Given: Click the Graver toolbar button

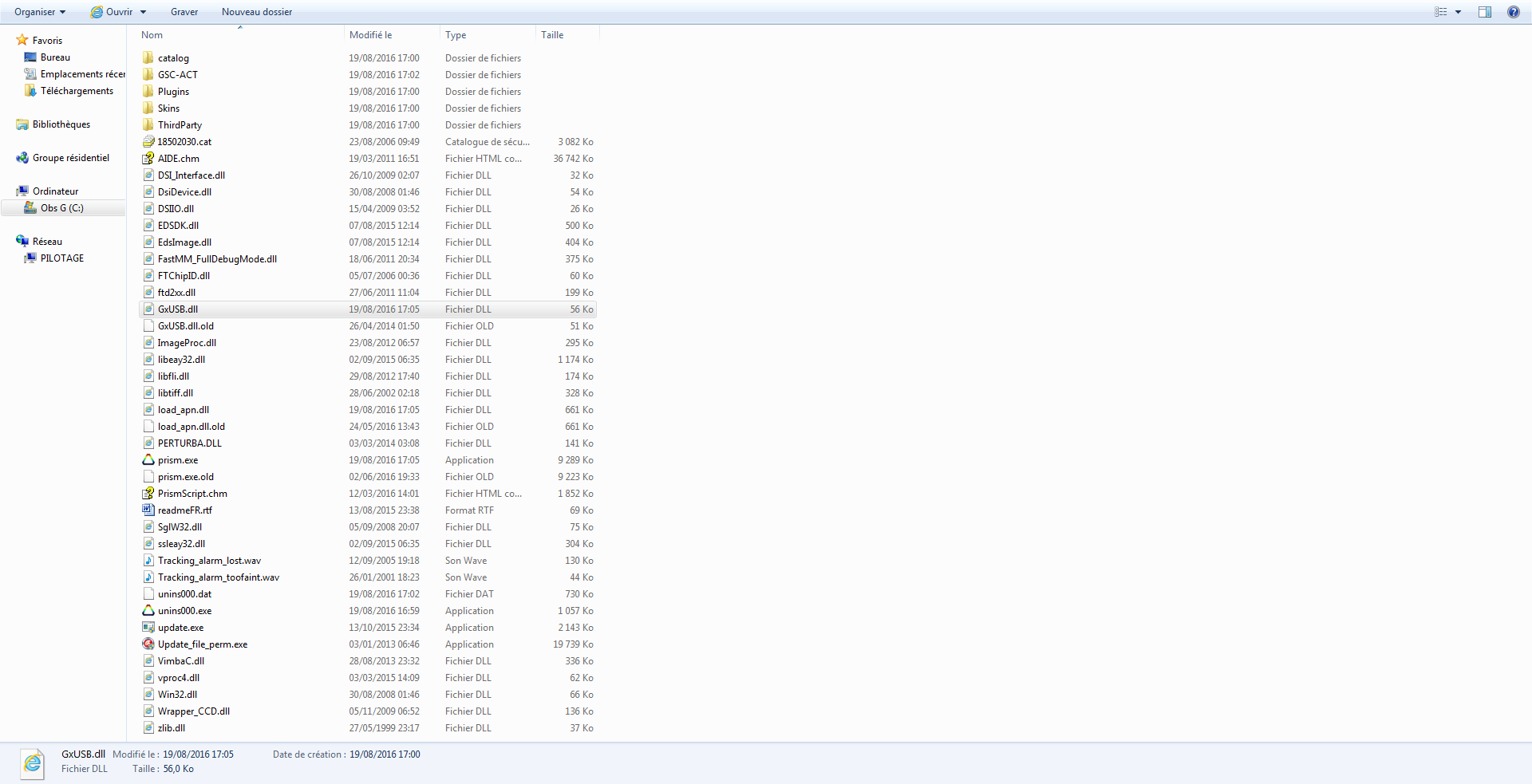Looking at the screenshot, I should click(x=184, y=12).
